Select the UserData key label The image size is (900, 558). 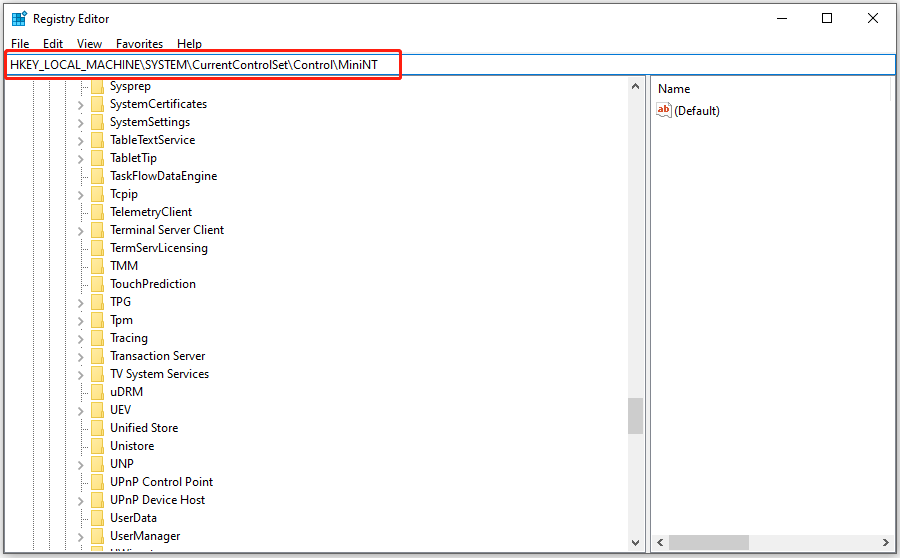coord(133,518)
